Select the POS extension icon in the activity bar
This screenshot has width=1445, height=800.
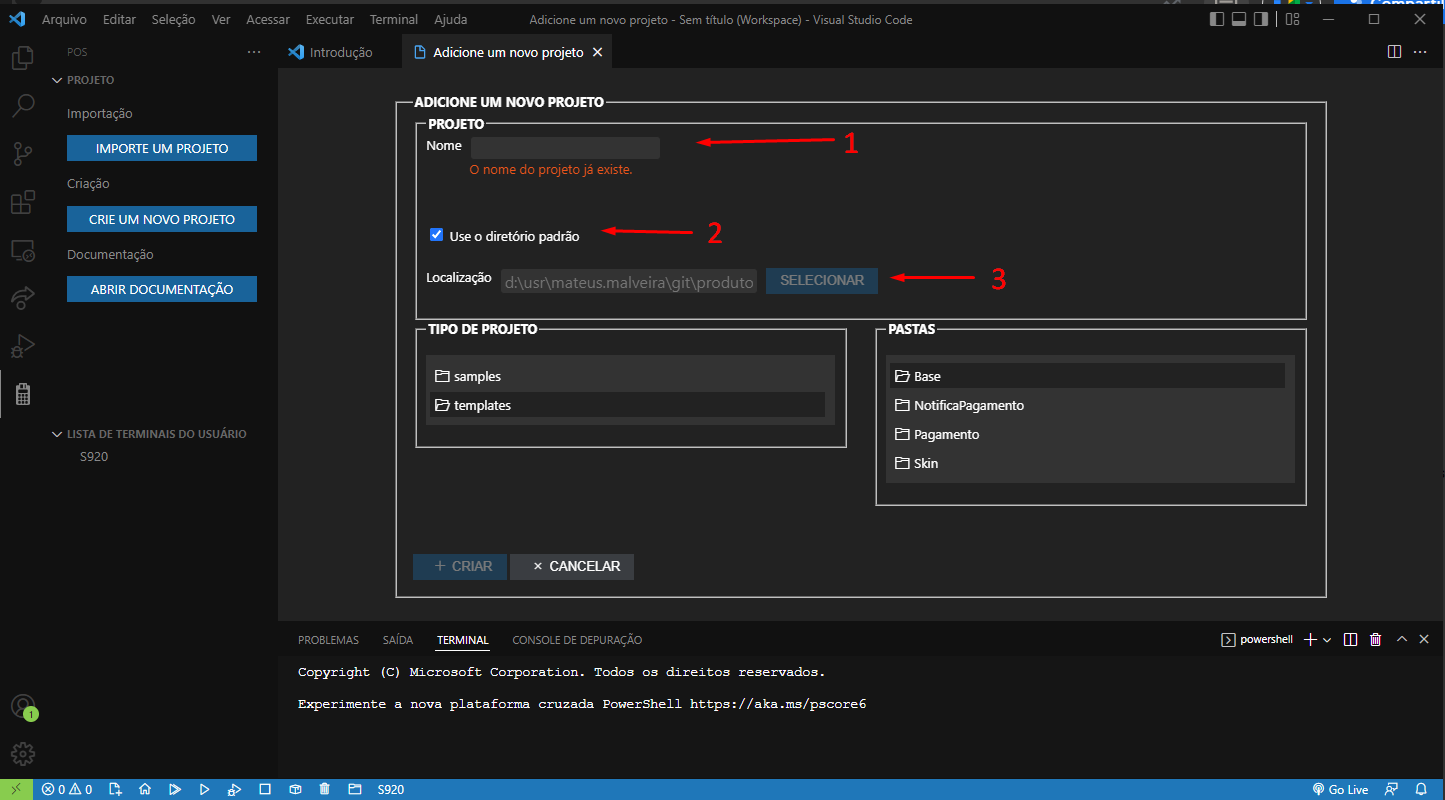pos(22,394)
